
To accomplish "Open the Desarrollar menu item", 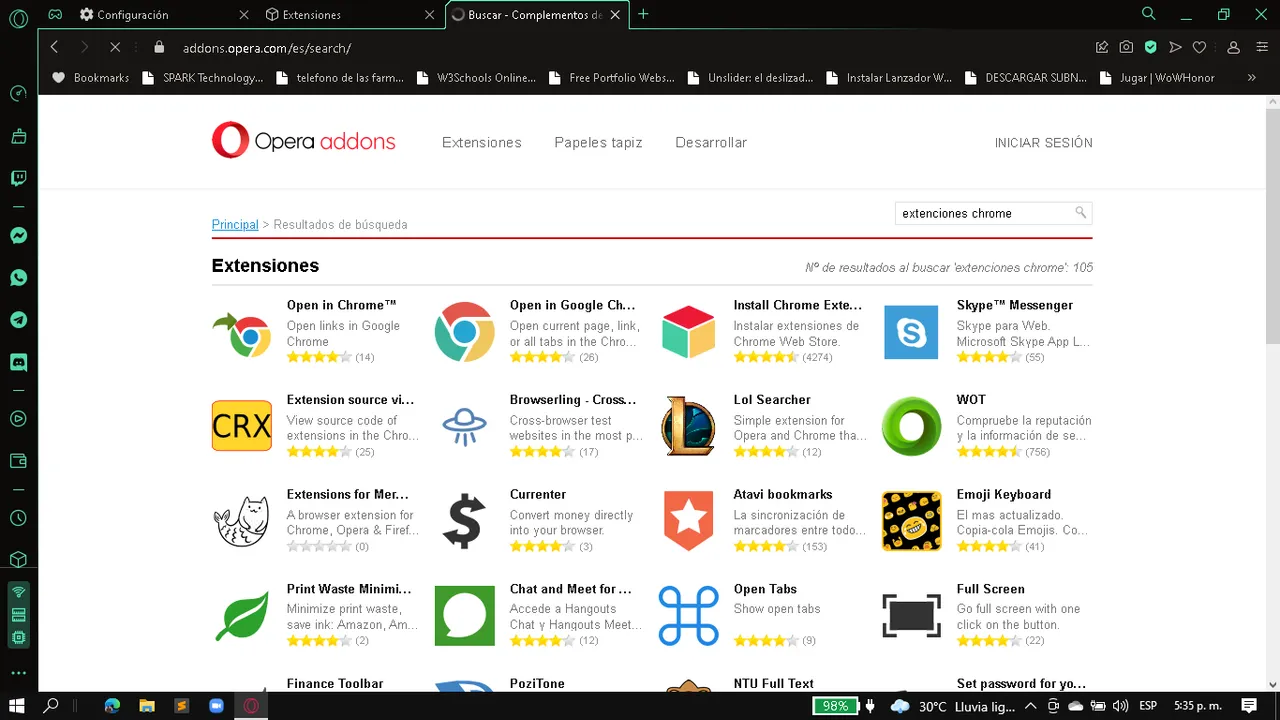I will pyautogui.click(x=711, y=142).
